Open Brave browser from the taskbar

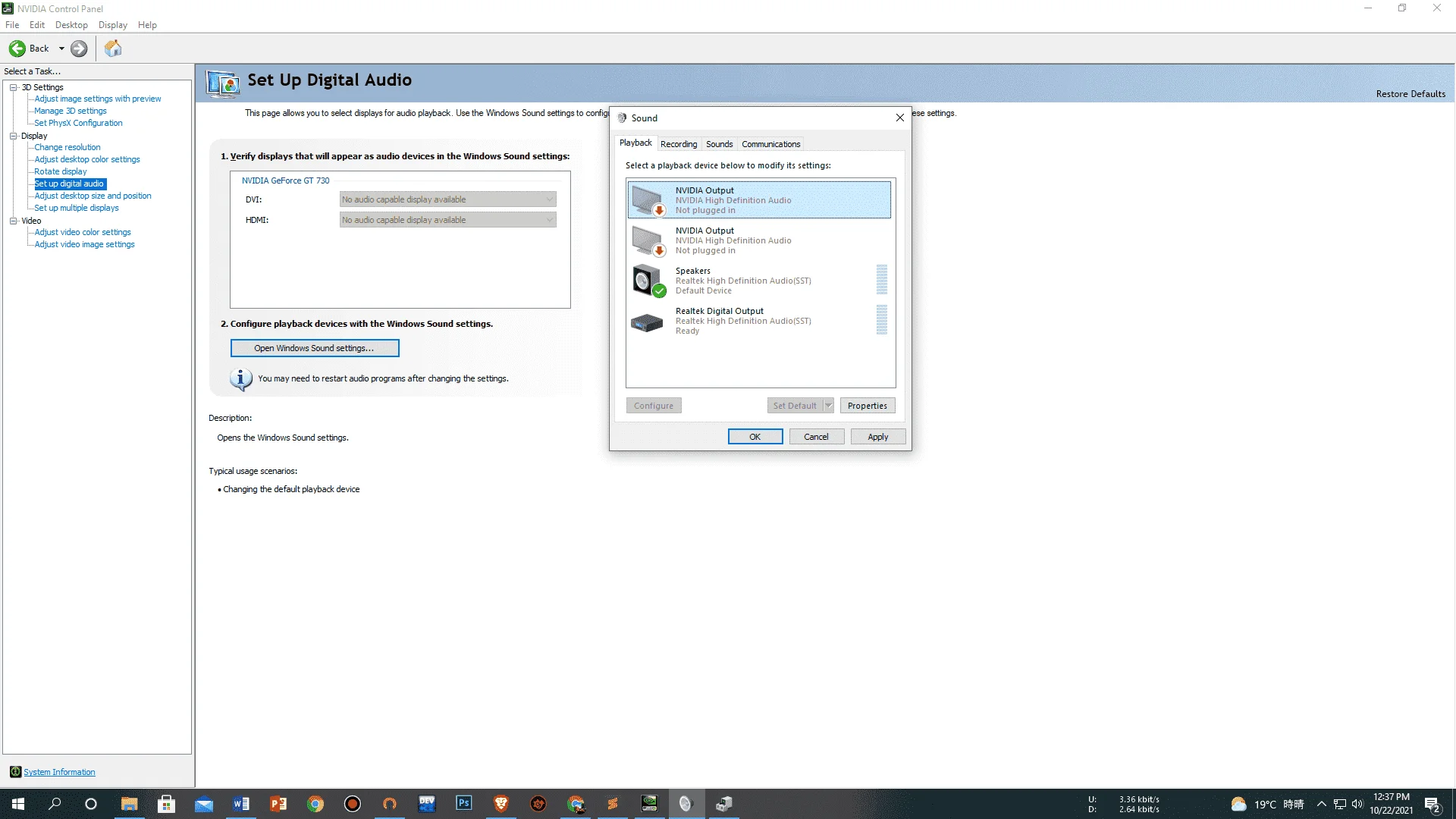501,804
